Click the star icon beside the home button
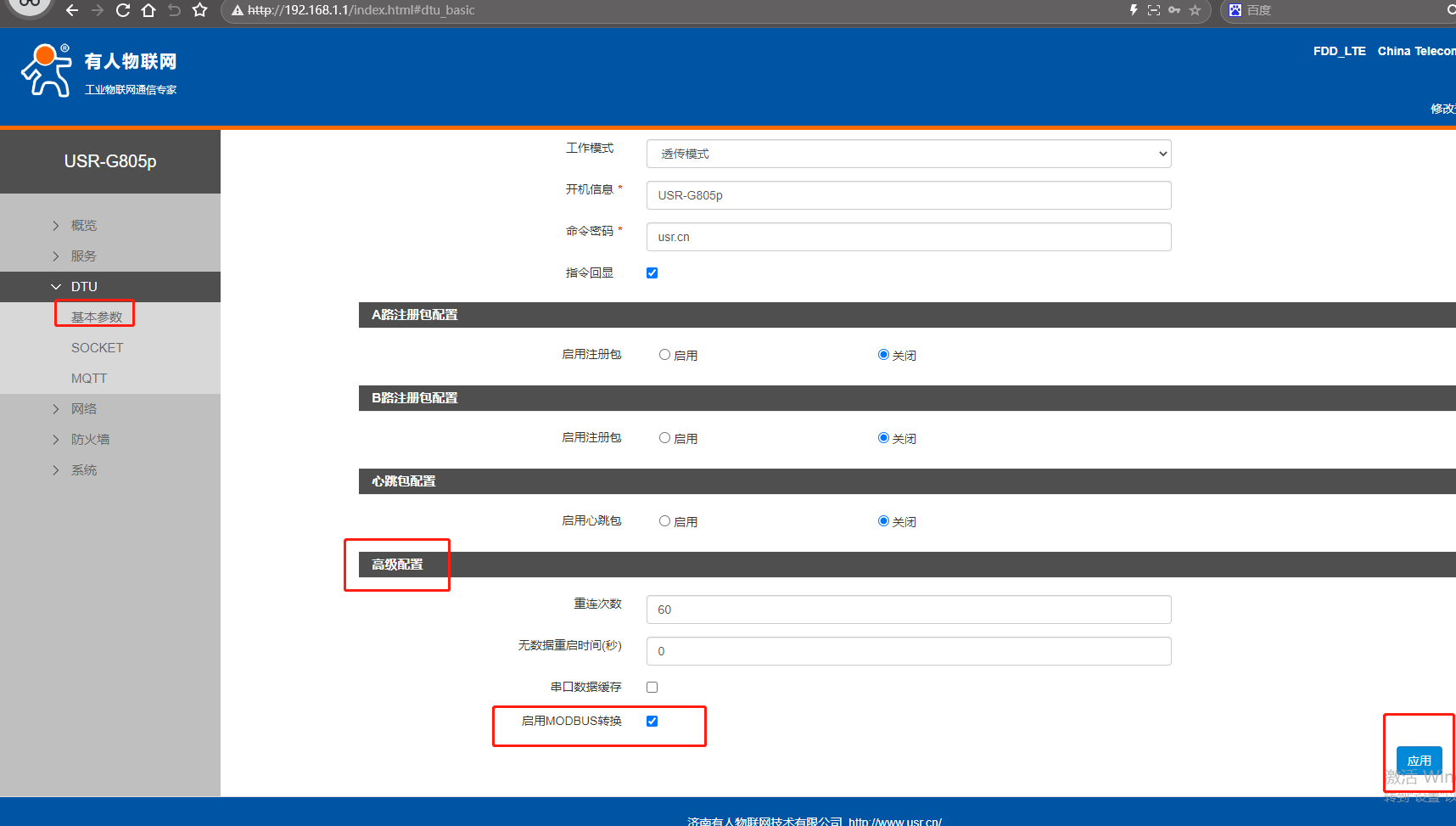This screenshot has width=1456, height=826. (x=200, y=10)
